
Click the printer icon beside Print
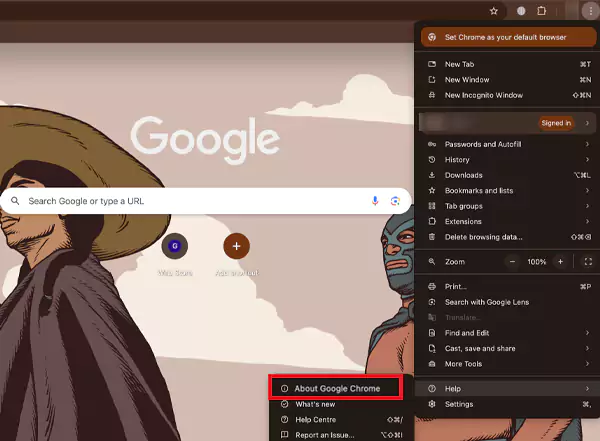click(x=432, y=286)
